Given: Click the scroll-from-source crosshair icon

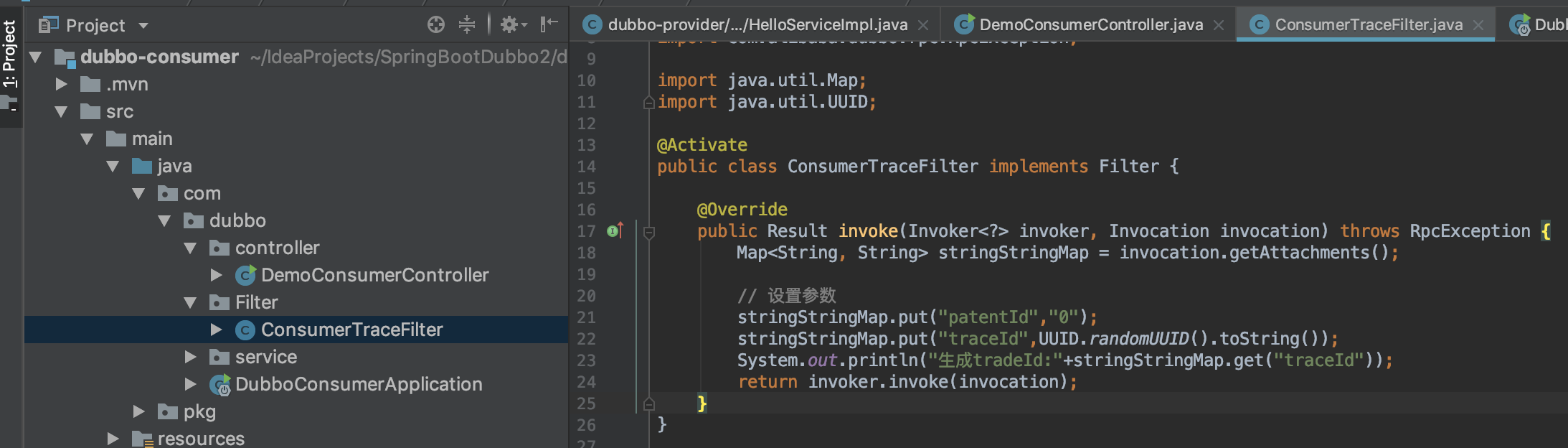Looking at the screenshot, I should point(435,25).
